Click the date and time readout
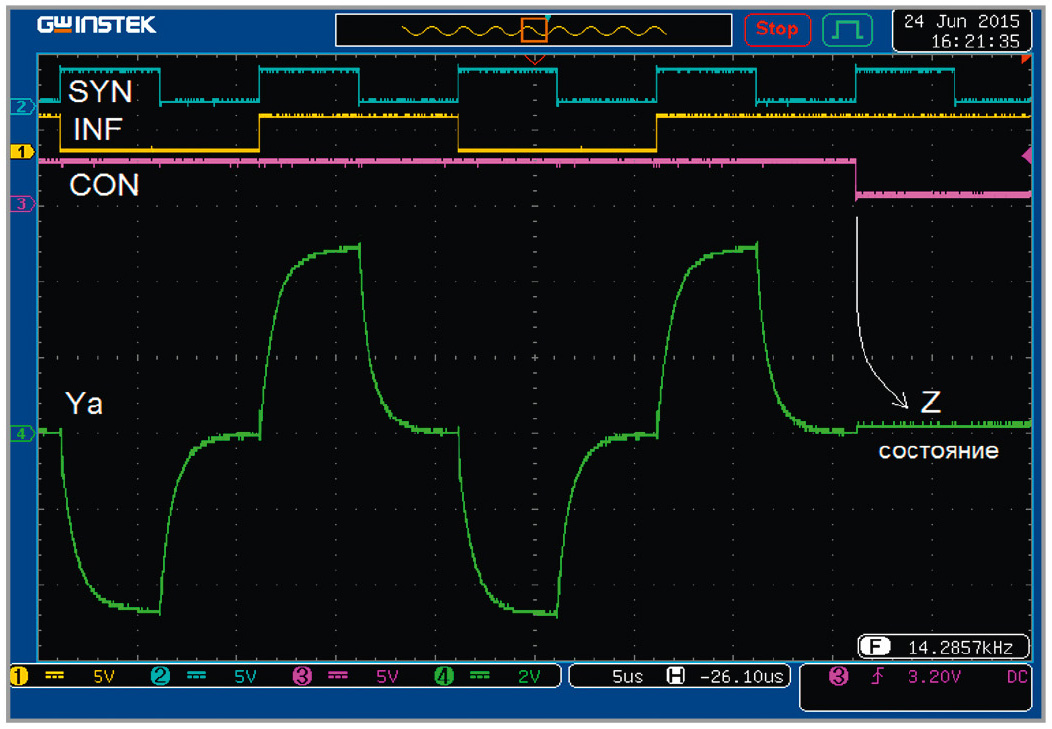Viewport: 1052px width, 729px height. (961, 31)
